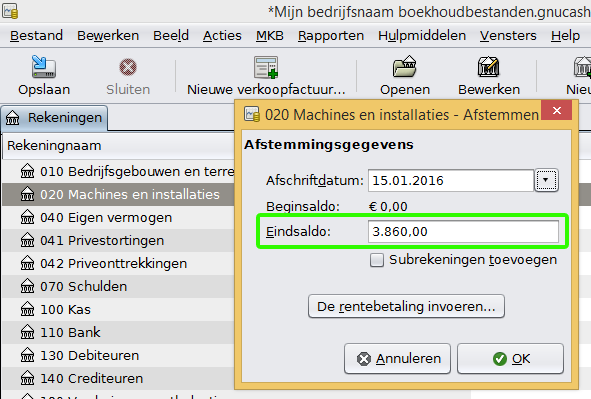
Task: Click bank icon of 110 Bank
Action: 27,332
